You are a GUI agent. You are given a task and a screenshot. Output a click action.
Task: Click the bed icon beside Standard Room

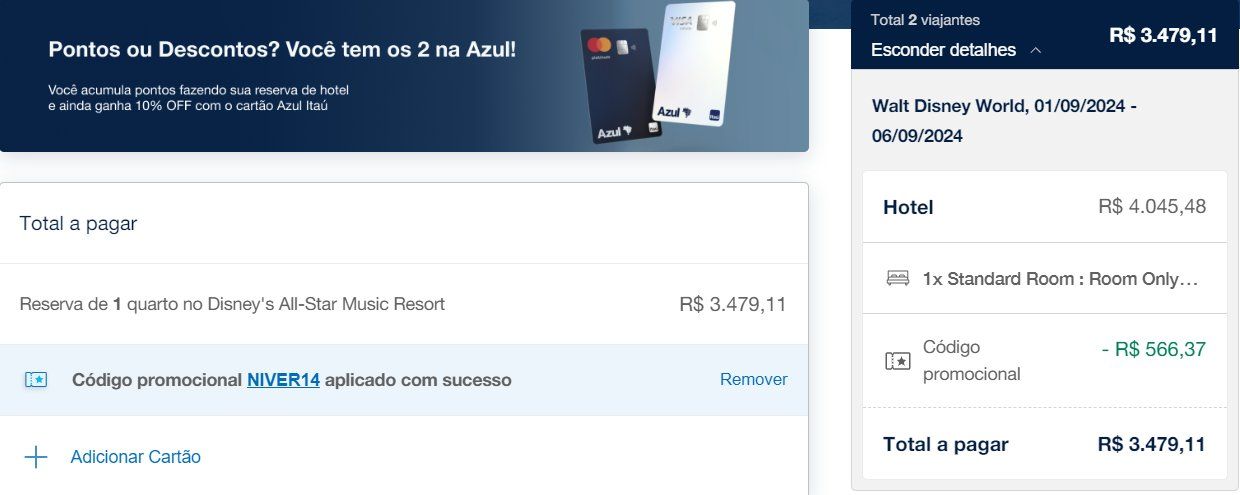898,278
